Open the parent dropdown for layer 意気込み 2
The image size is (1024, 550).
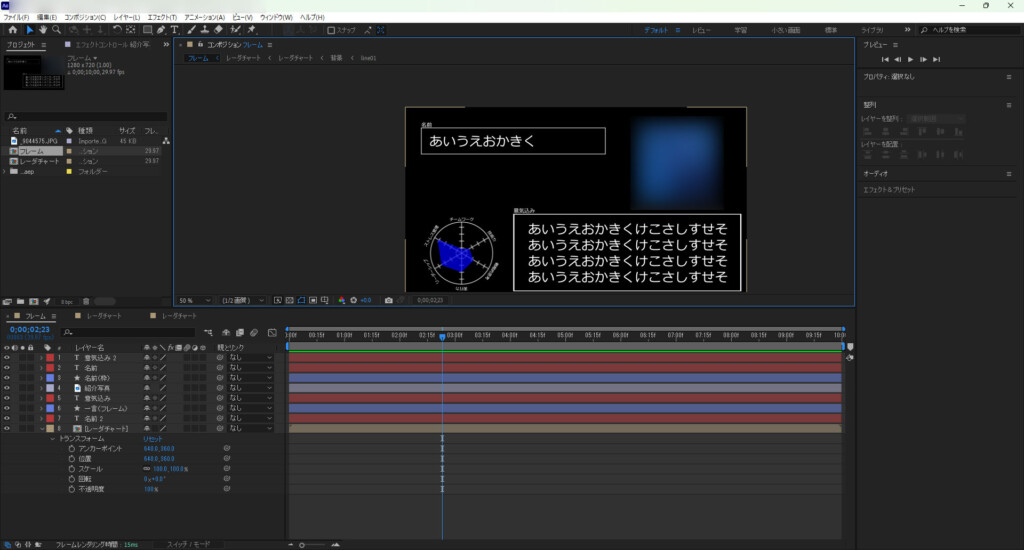click(x=250, y=357)
